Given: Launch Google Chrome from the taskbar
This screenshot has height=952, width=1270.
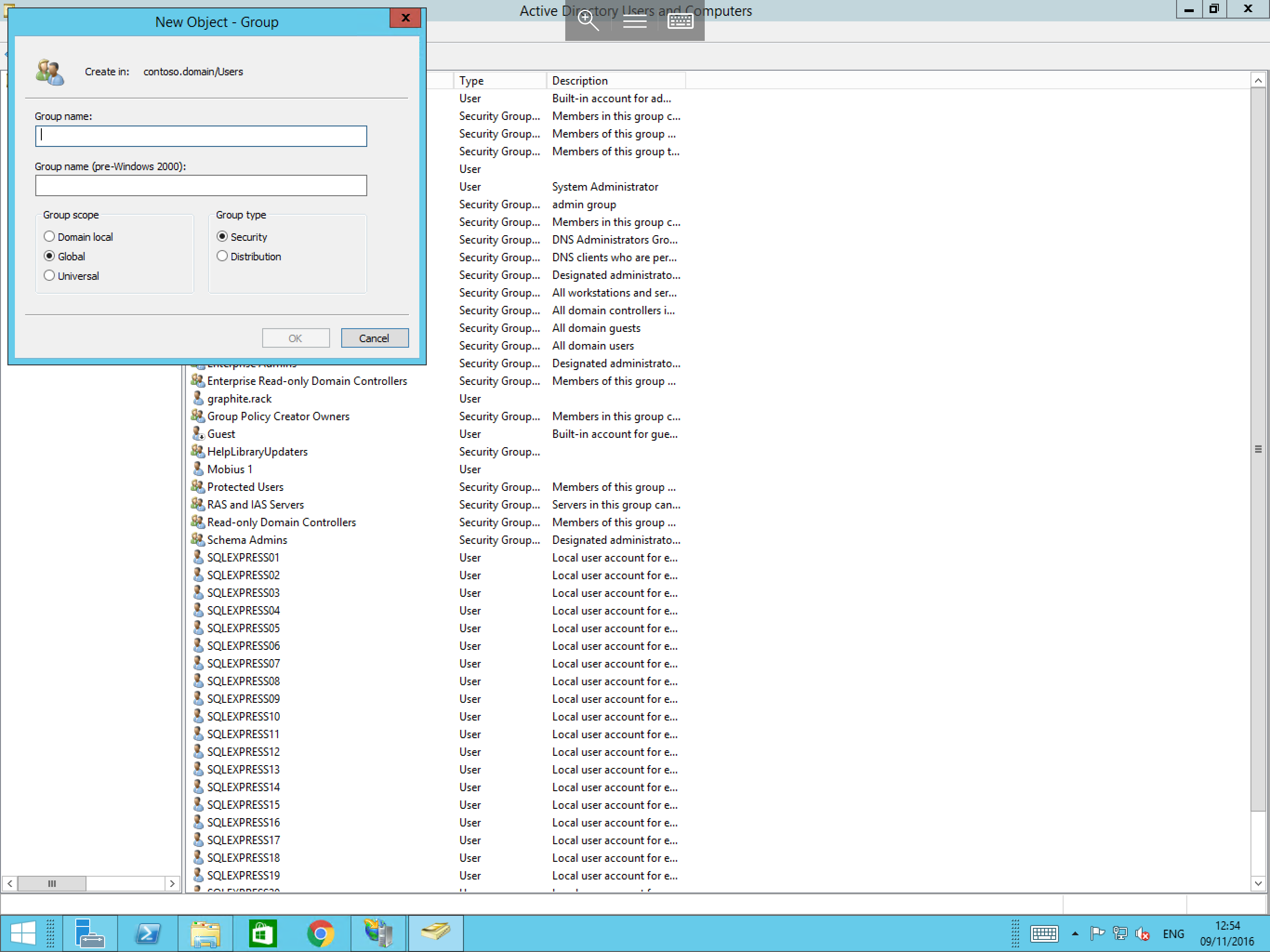Looking at the screenshot, I should click(x=320, y=933).
